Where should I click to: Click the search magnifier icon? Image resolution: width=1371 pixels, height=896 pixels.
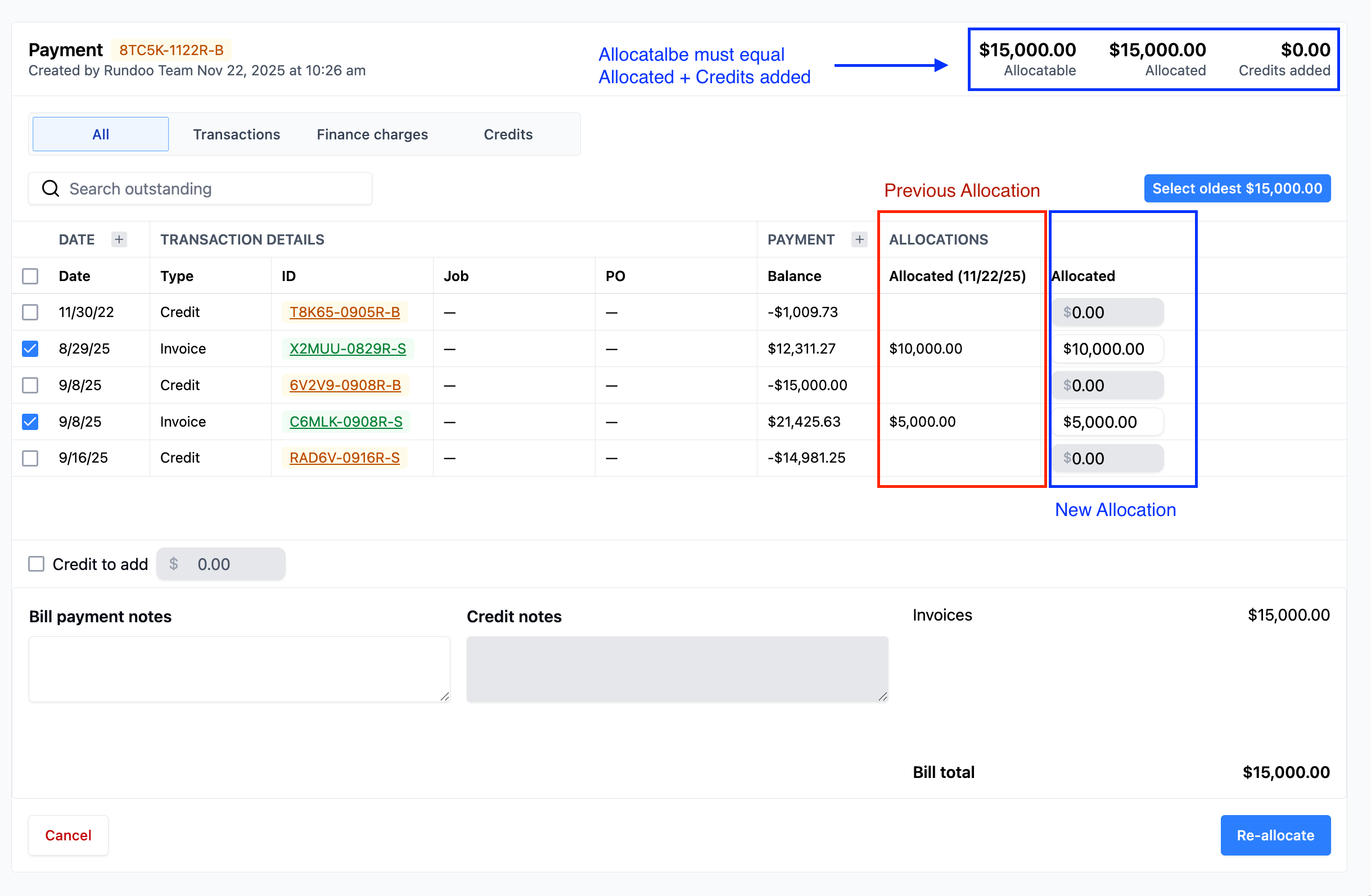click(x=51, y=188)
